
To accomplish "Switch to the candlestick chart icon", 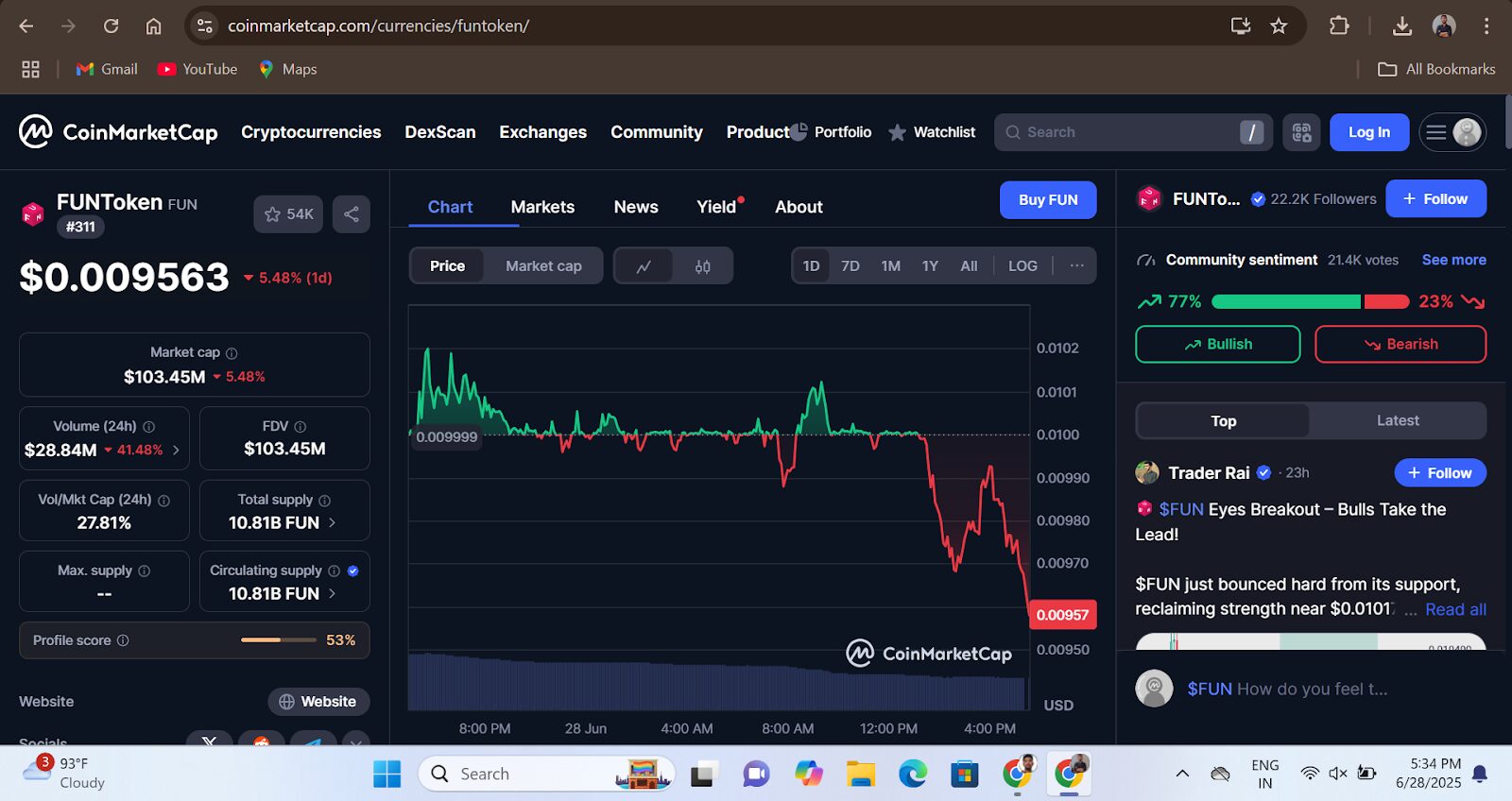I will [x=702, y=266].
